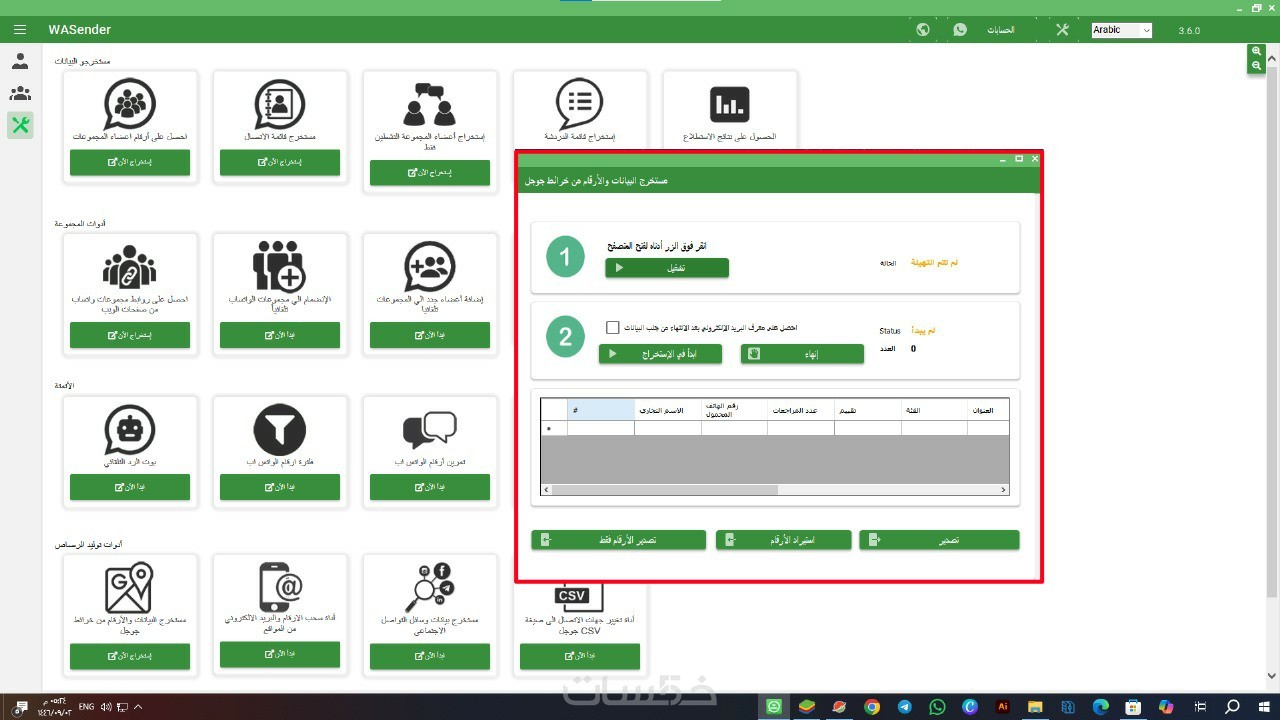
Task: Click extract now under contact list card
Action: (280, 162)
